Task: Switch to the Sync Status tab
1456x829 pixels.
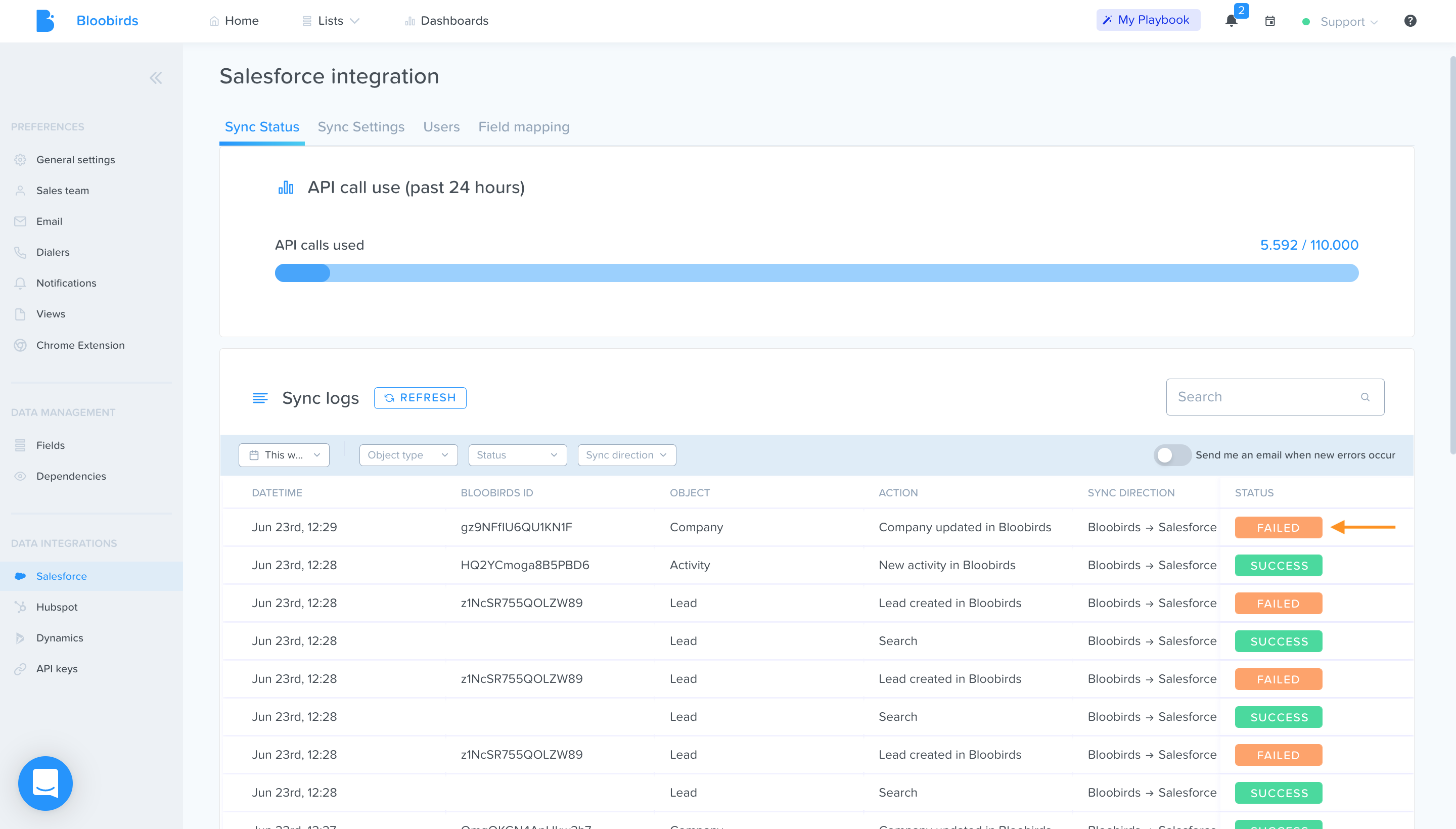Action: [262, 127]
